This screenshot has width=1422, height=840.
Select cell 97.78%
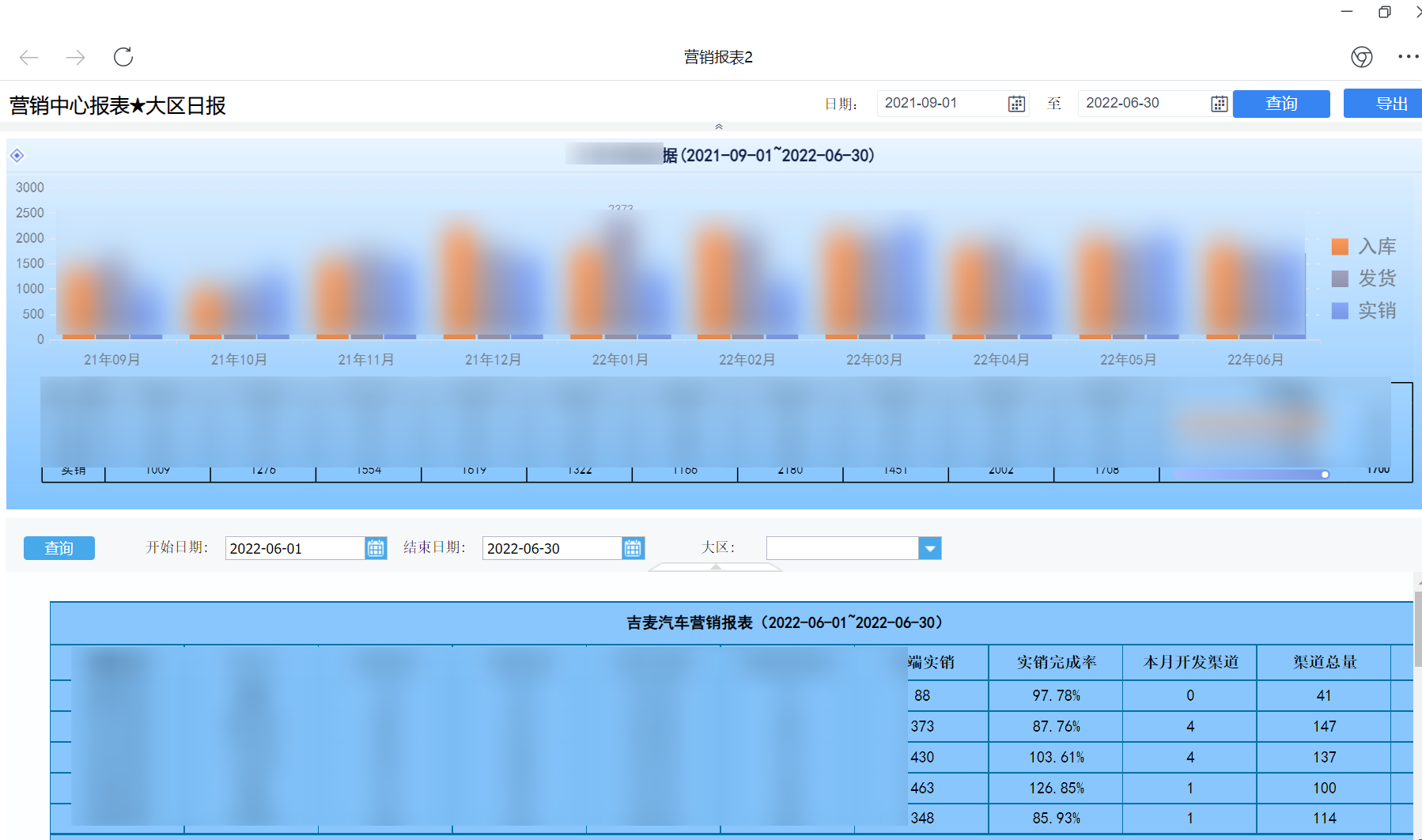(x=1056, y=696)
